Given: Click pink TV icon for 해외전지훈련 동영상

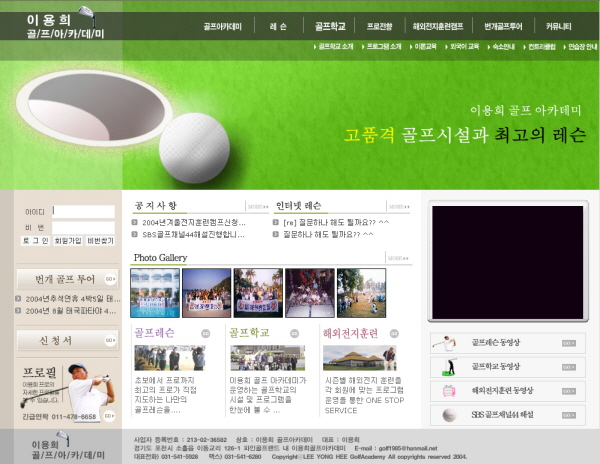Looking at the screenshot, I should pyautogui.click(x=449, y=391).
